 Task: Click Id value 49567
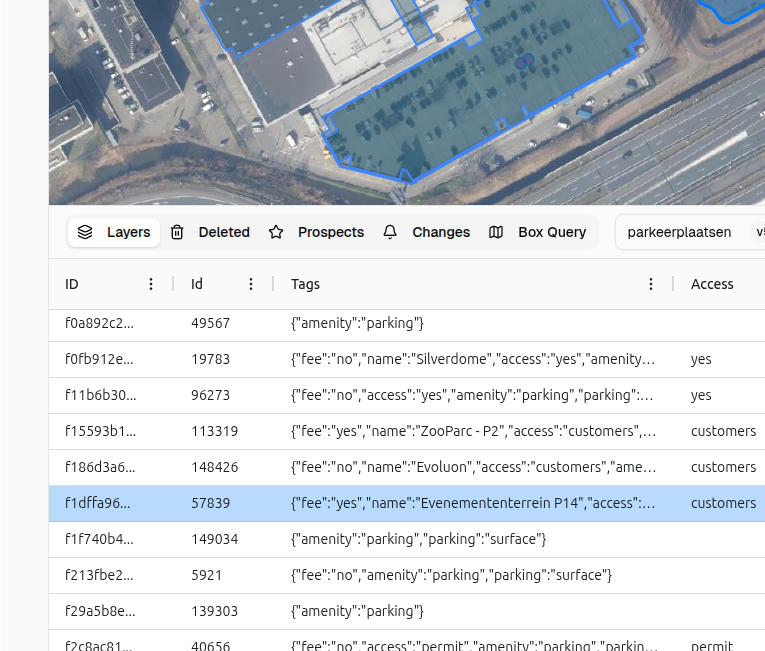[210, 323]
